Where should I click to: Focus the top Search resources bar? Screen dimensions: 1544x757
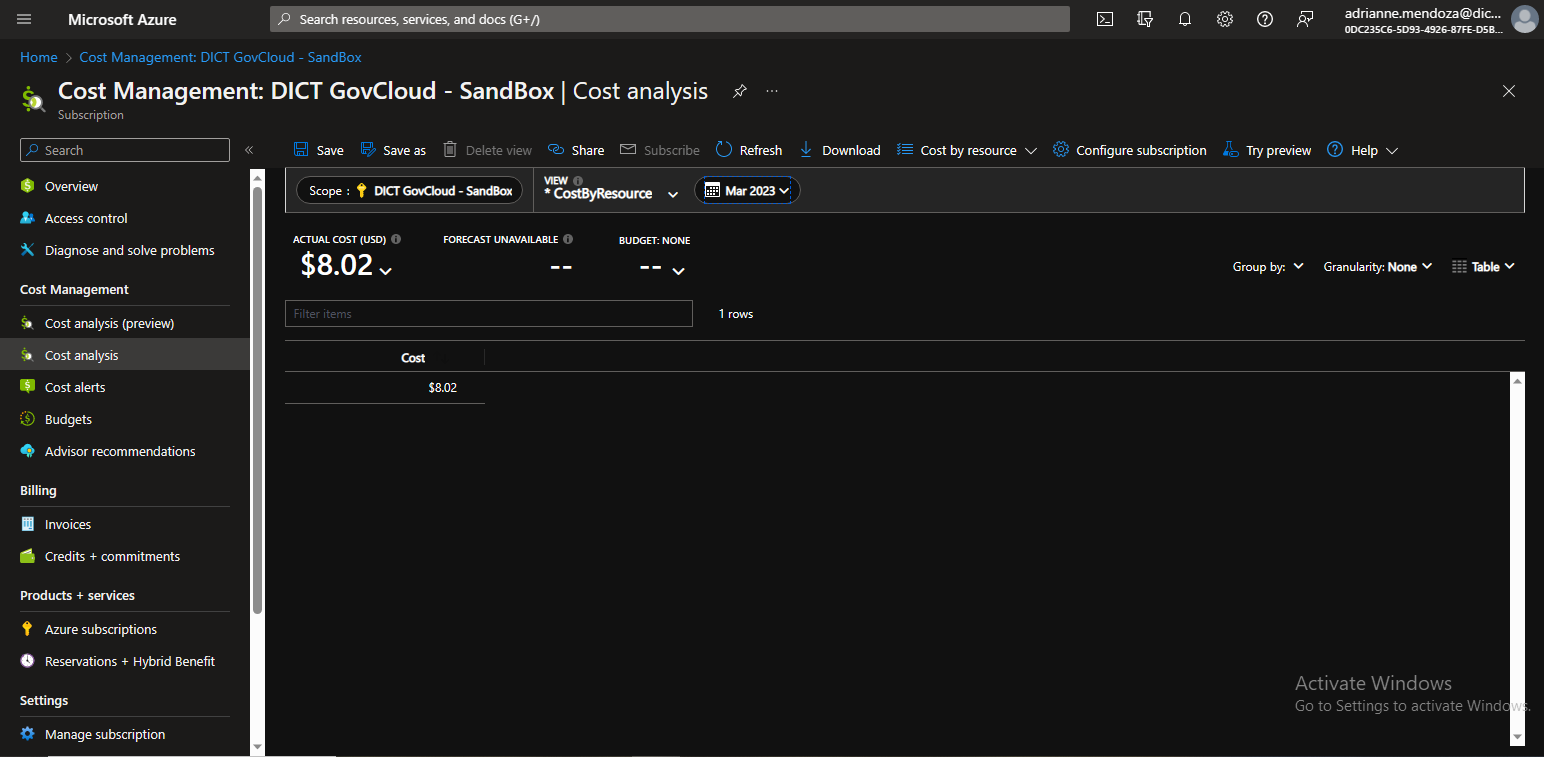coord(670,19)
